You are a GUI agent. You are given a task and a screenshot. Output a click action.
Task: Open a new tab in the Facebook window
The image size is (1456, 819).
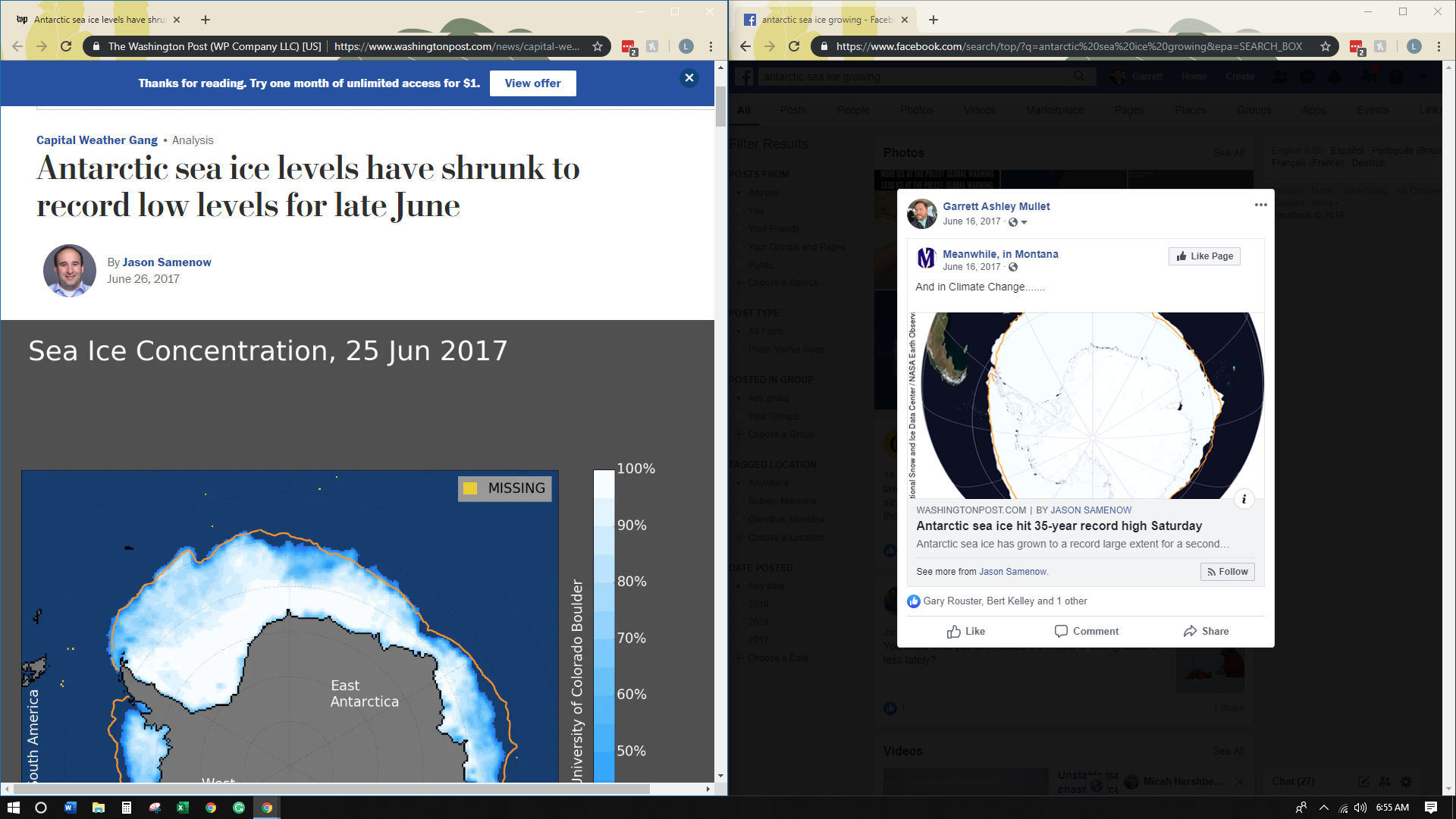(934, 20)
